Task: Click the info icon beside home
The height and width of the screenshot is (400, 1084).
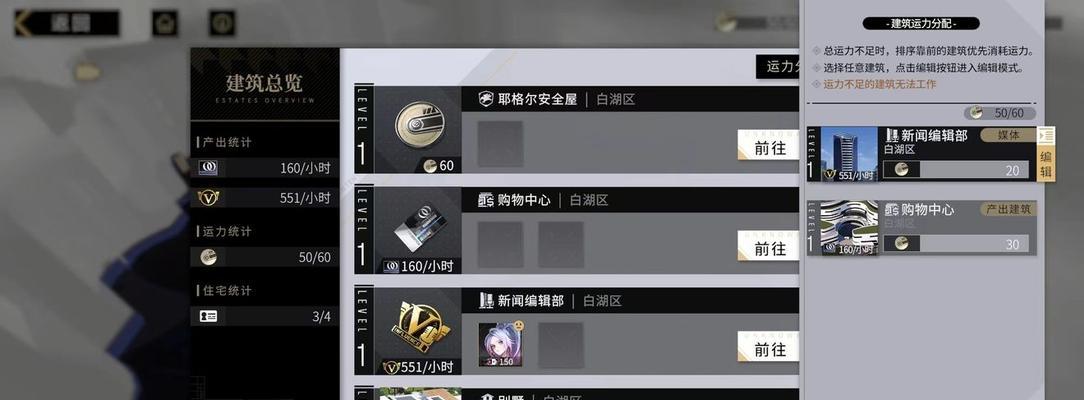Action: 222,23
